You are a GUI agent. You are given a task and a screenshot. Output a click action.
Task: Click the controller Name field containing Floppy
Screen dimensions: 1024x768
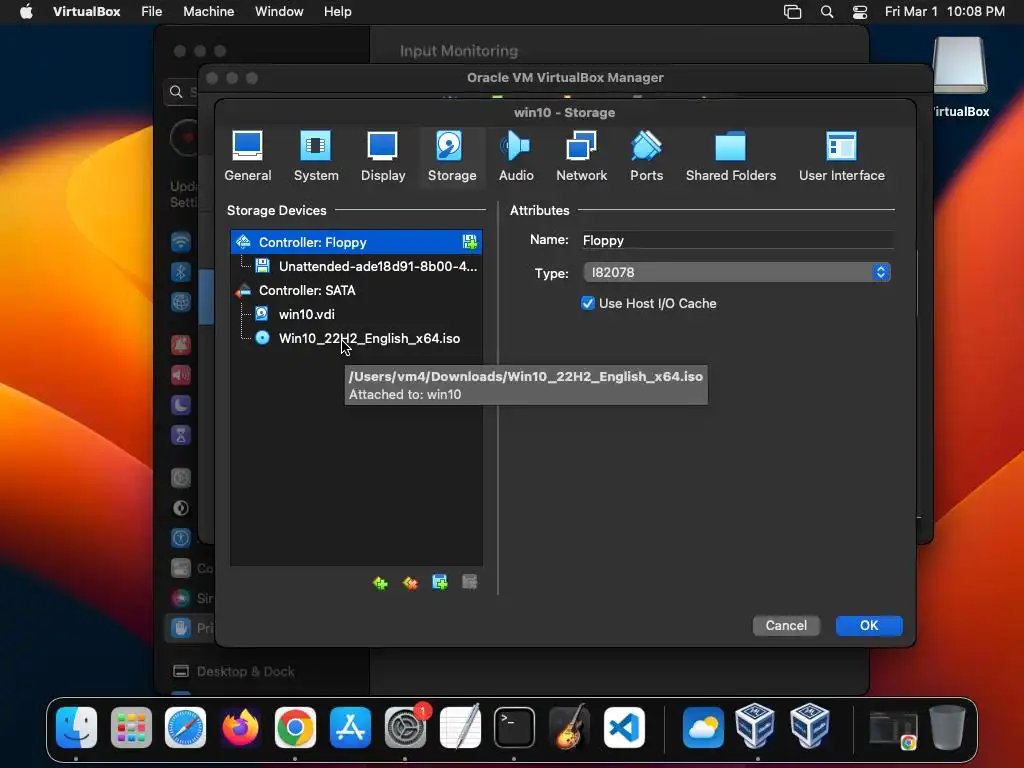[737, 240]
